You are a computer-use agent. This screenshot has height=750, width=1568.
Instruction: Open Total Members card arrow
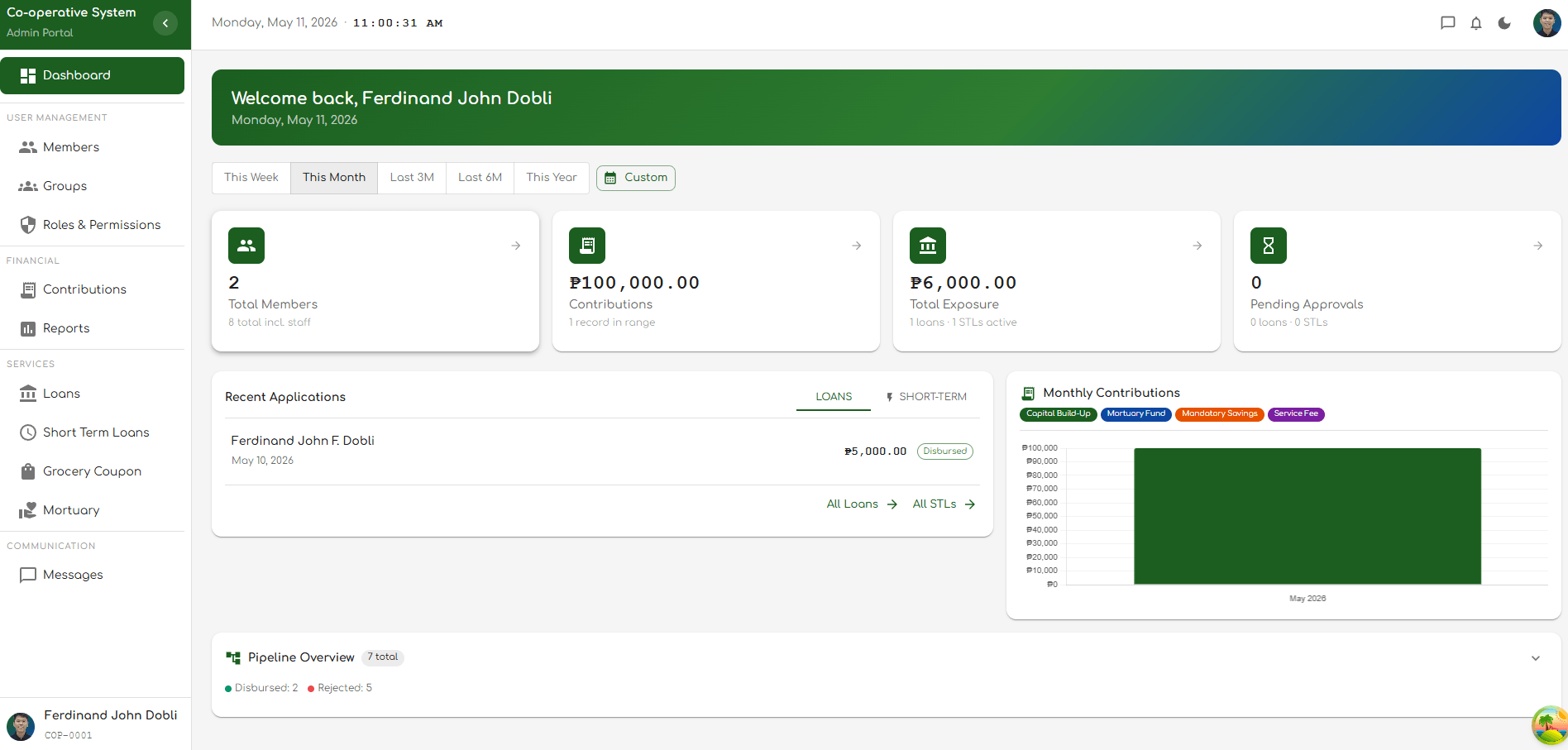coord(516,246)
